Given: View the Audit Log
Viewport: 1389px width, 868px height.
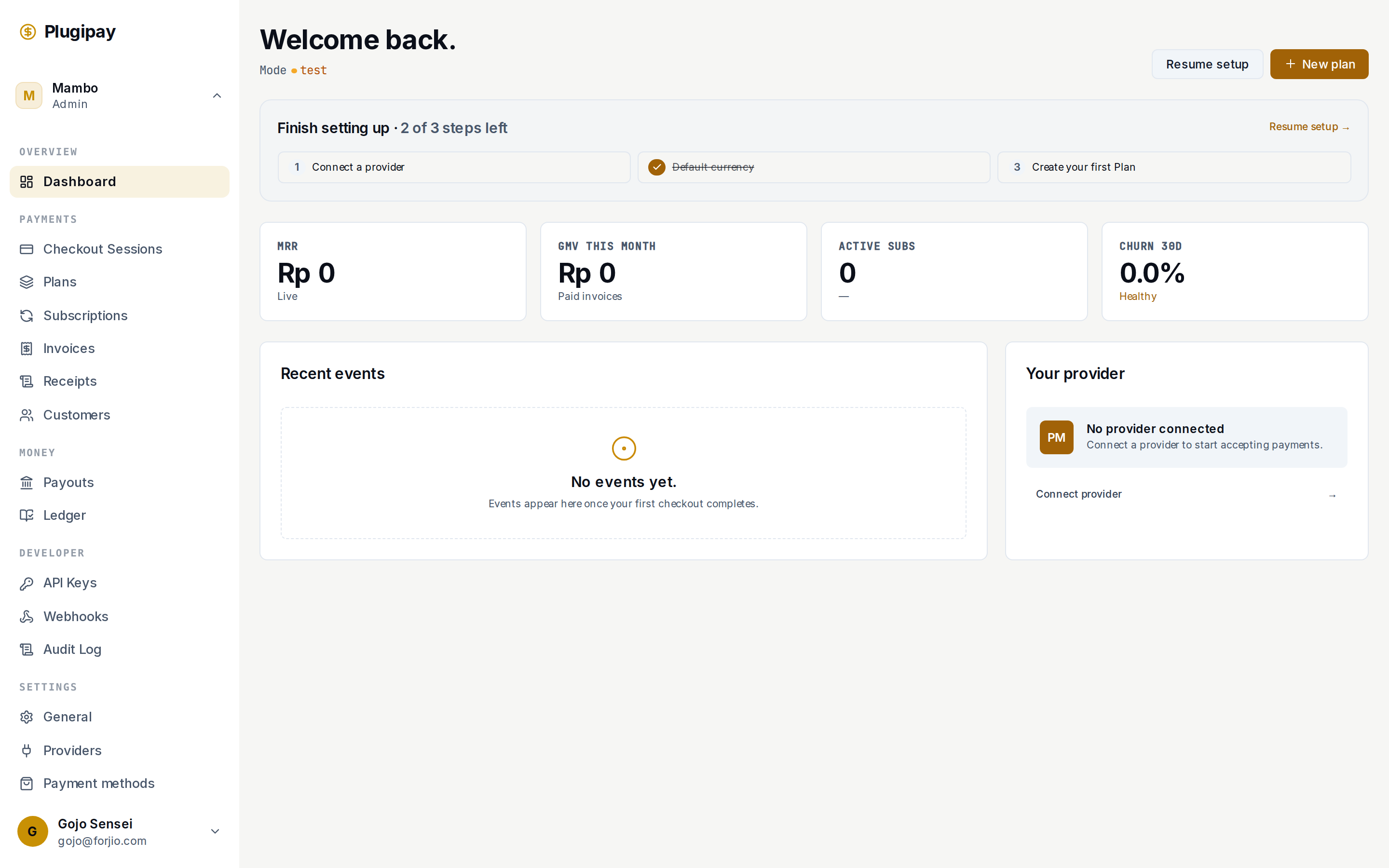Looking at the screenshot, I should (x=120, y=649).
